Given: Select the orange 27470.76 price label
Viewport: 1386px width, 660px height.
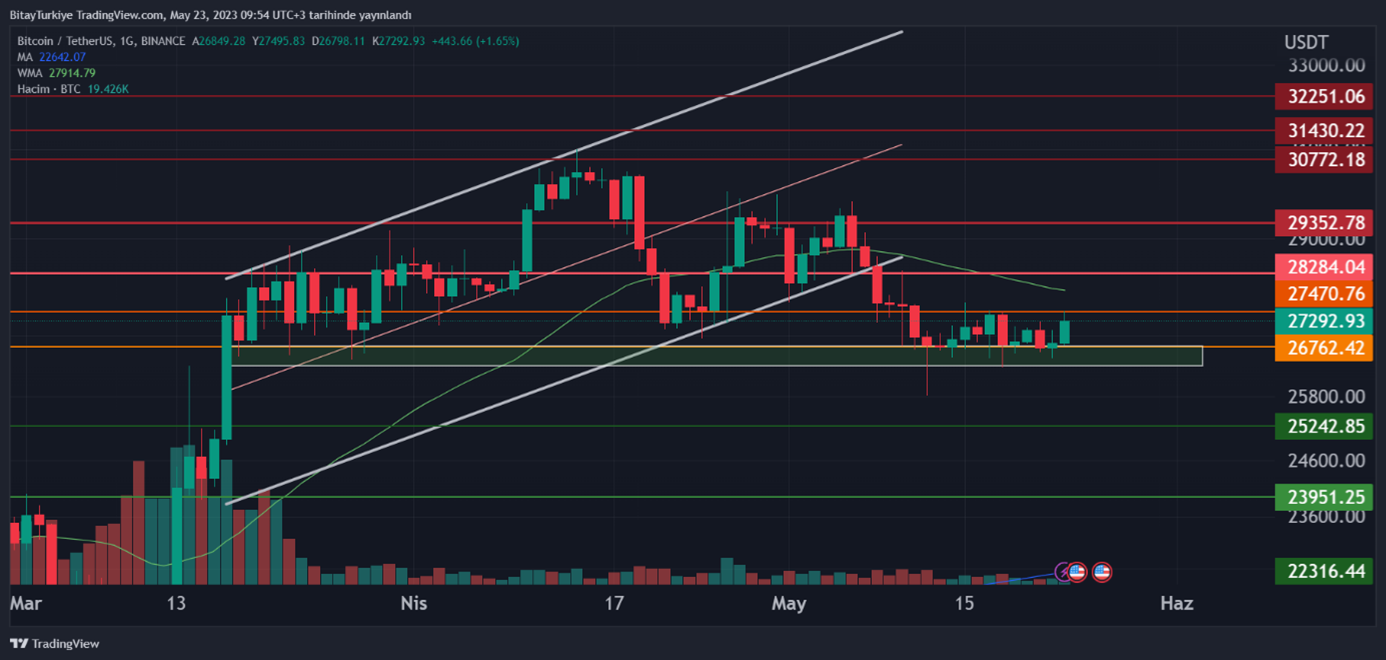Looking at the screenshot, I should coord(1323,294).
